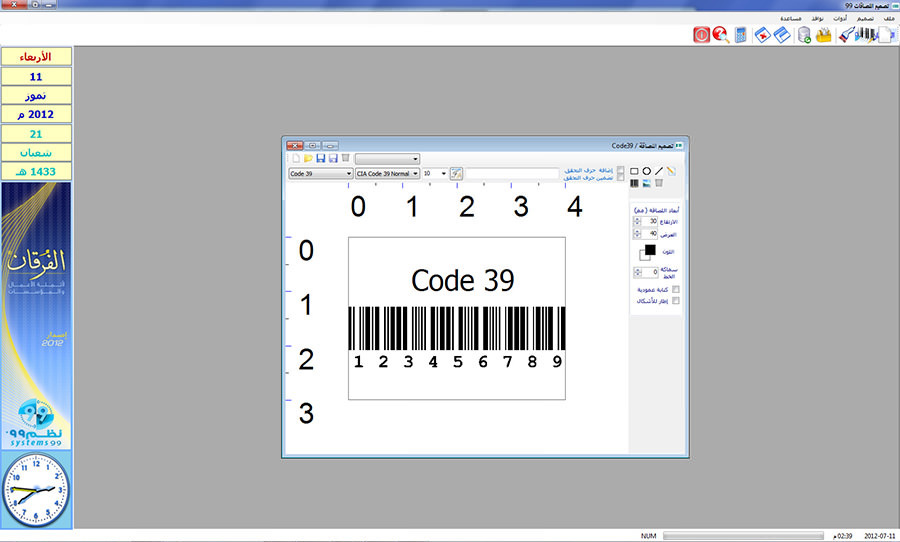This screenshot has height=542, width=900.
Task: Click the blue cascade windows icon
Action: point(782,35)
